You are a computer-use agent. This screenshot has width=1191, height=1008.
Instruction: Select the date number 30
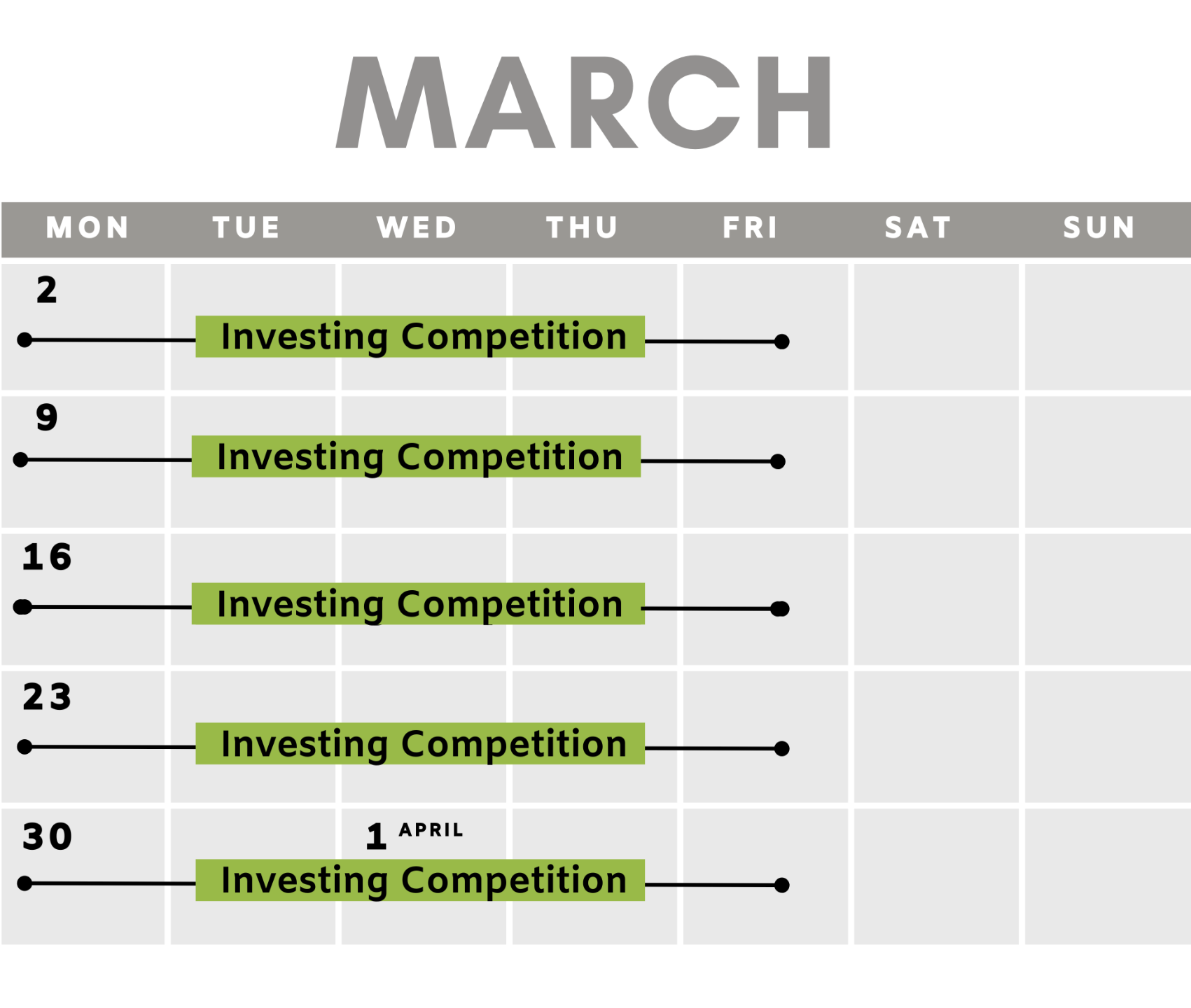47,837
